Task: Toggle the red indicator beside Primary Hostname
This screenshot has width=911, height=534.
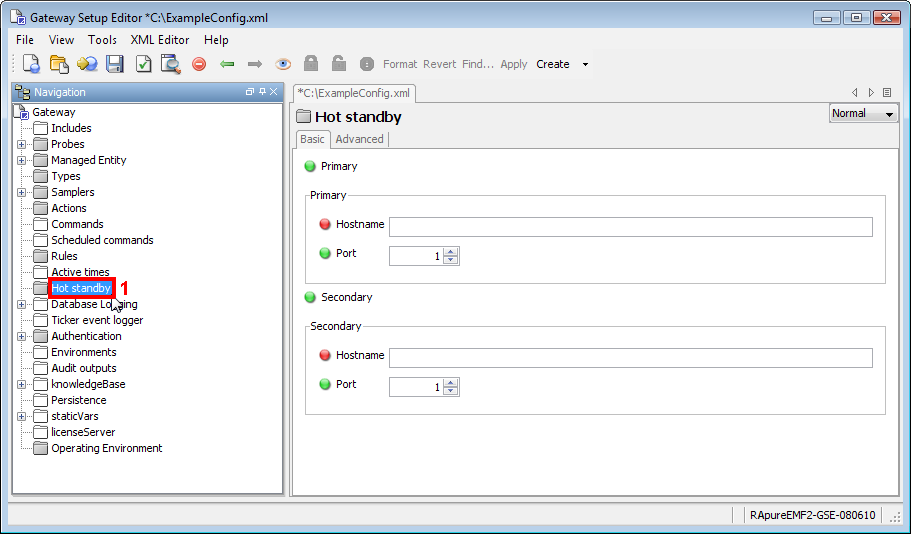Action: coord(325,225)
